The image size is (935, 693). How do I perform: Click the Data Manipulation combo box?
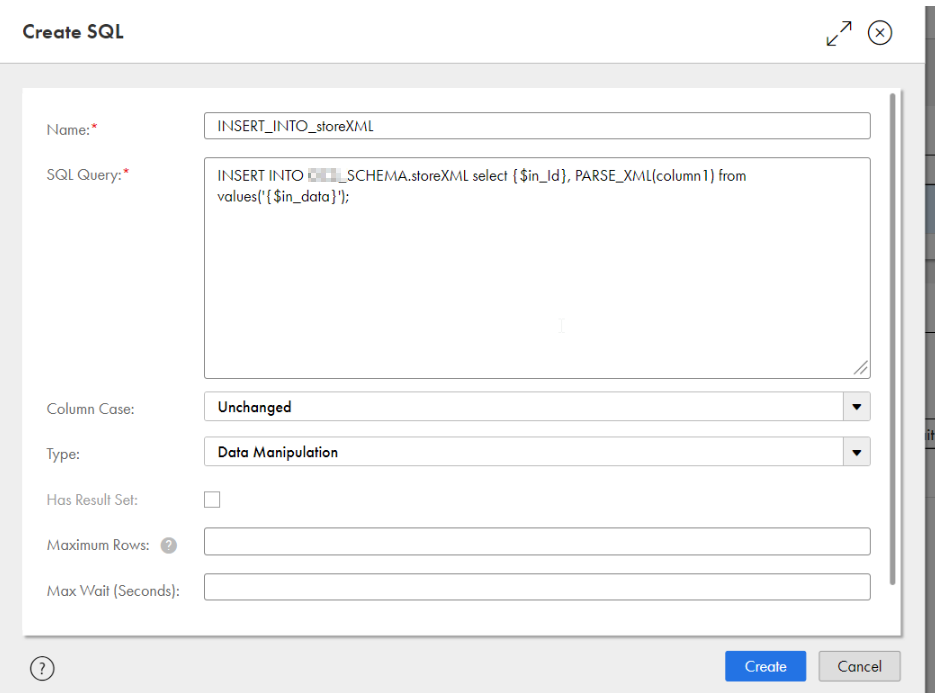(524, 452)
